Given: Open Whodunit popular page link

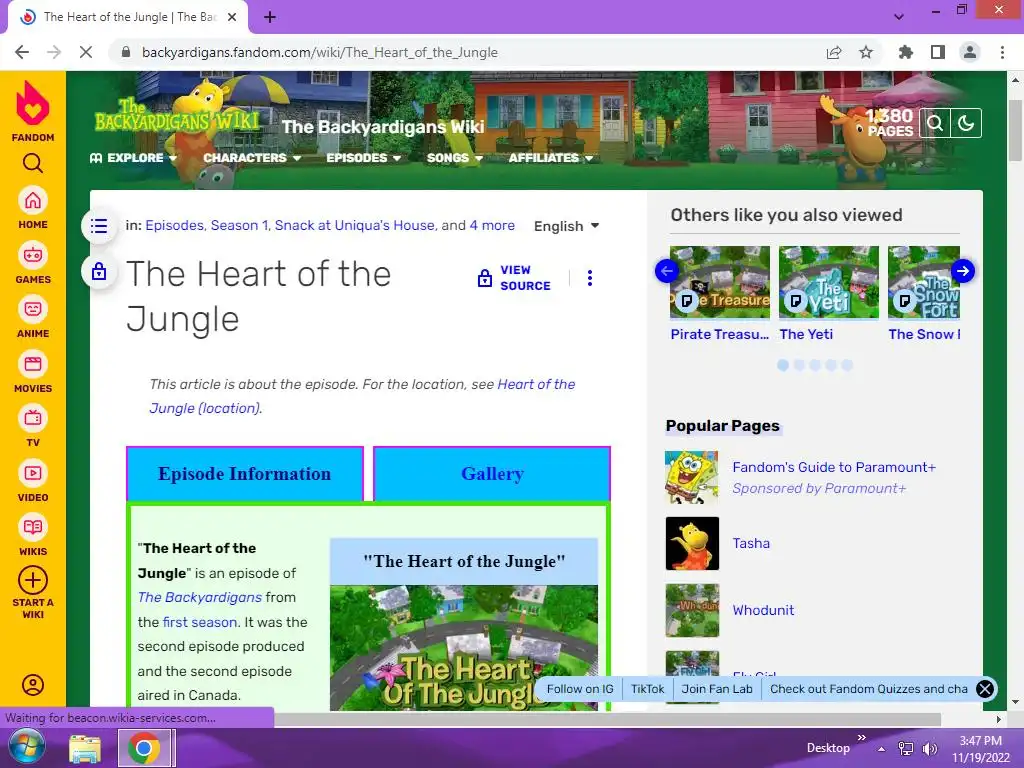Looking at the screenshot, I should 763,610.
